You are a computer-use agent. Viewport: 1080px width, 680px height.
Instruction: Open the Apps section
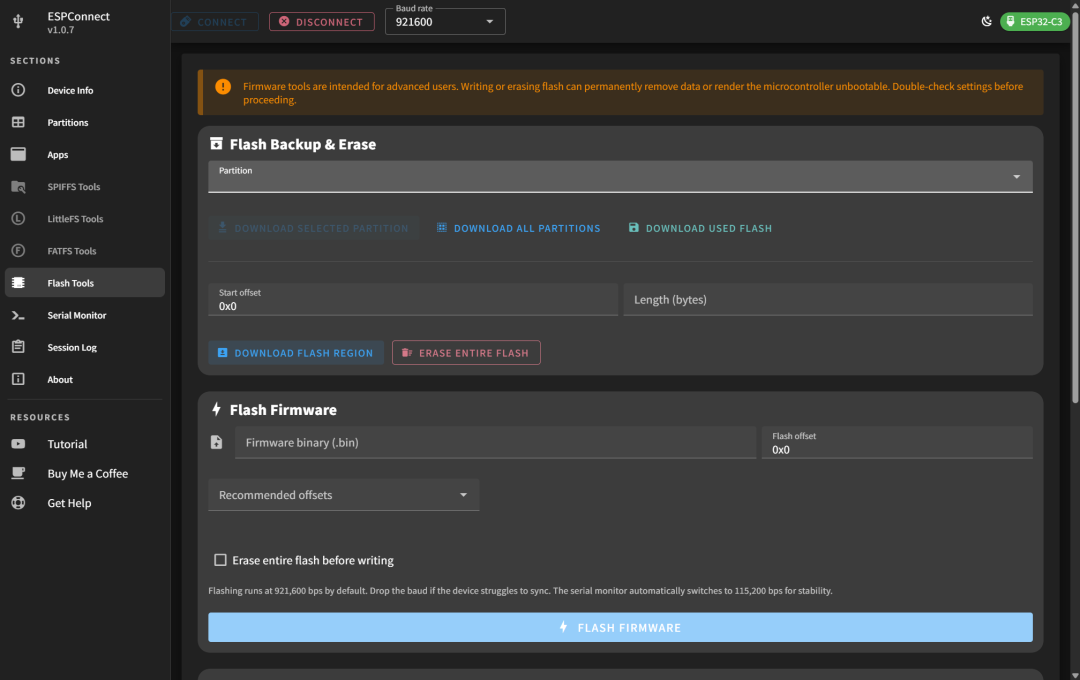[58, 155]
